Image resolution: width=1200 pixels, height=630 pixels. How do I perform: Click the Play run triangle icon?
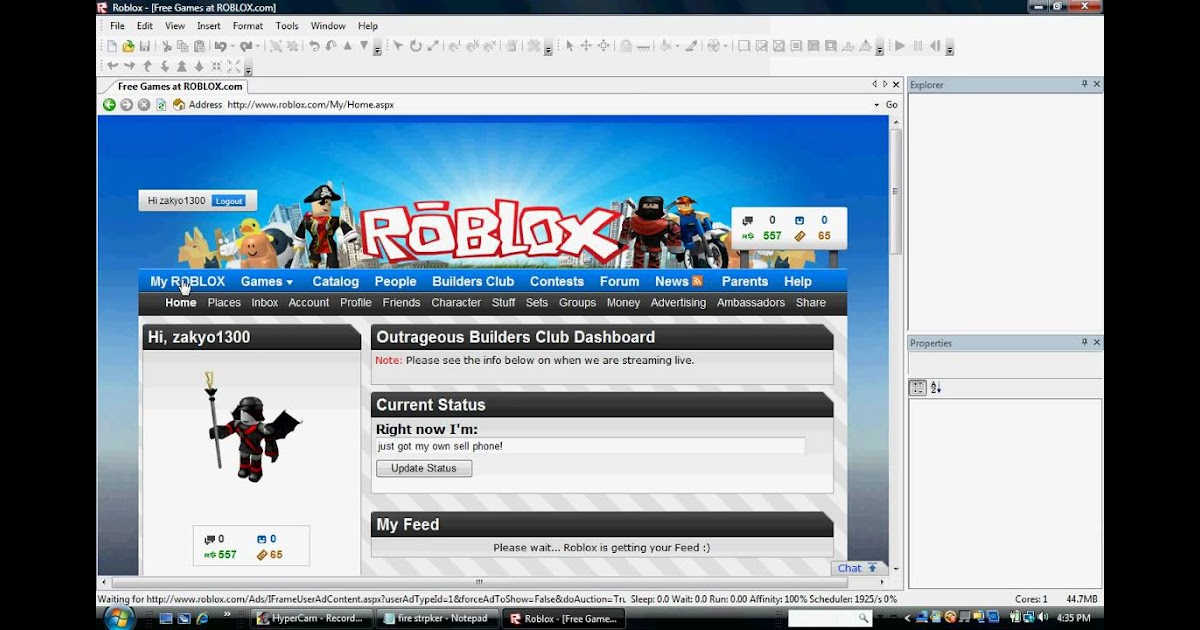pyautogui.click(x=899, y=46)
